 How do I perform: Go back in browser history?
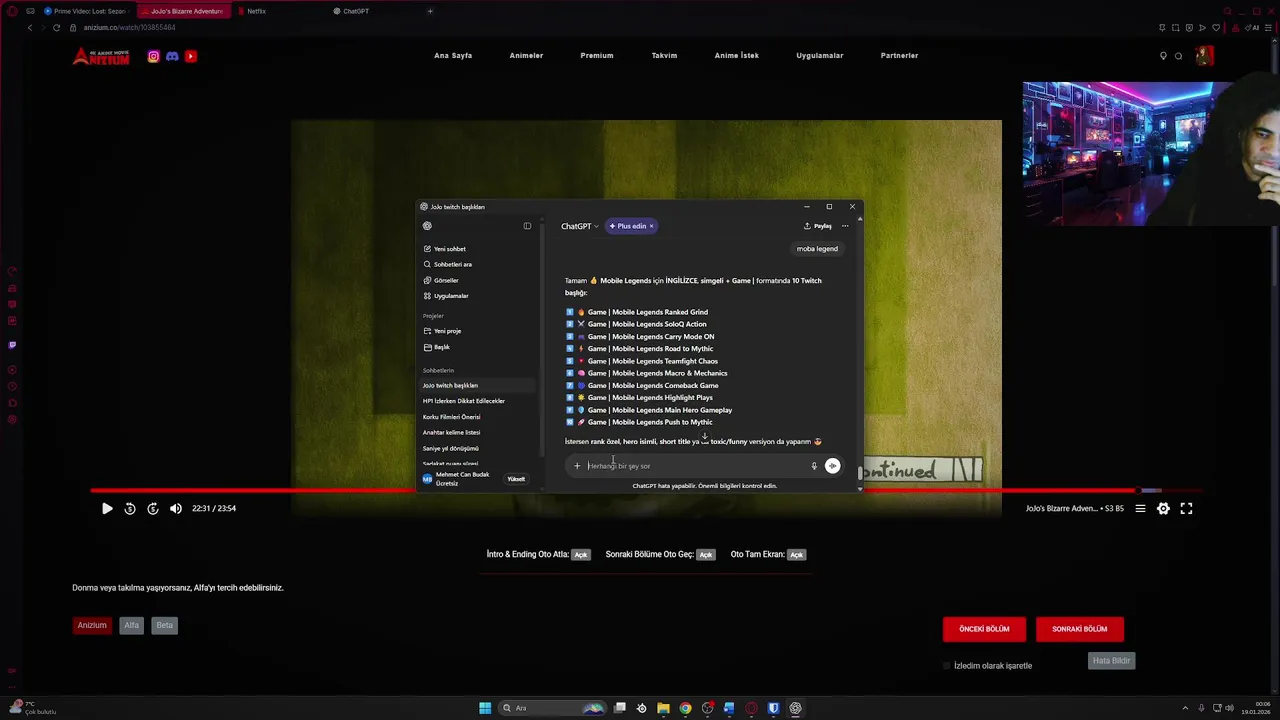pyautogui.click(x=30, y=27)
